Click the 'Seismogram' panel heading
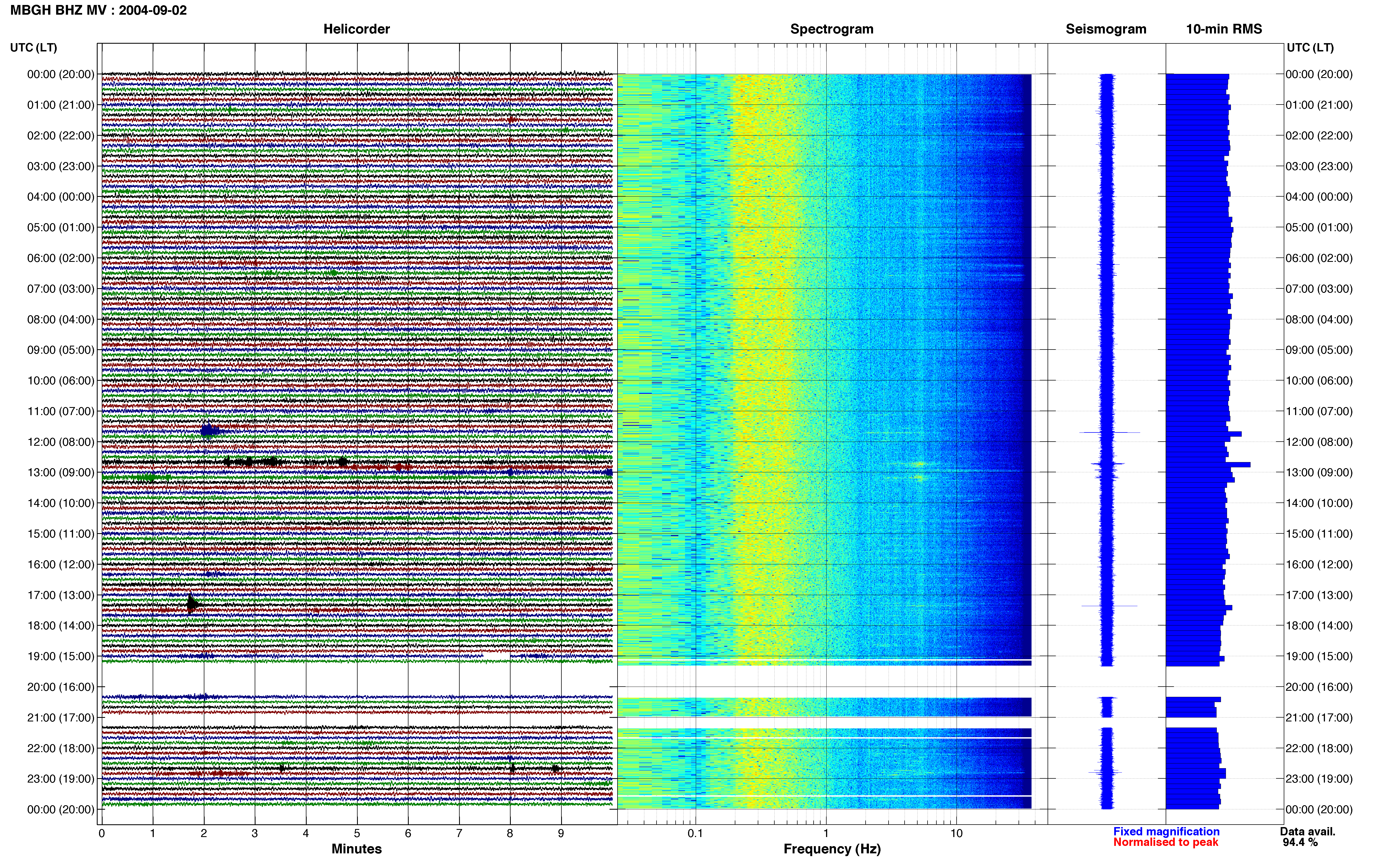The image size is (1388, 868). tap(1106, 29)
